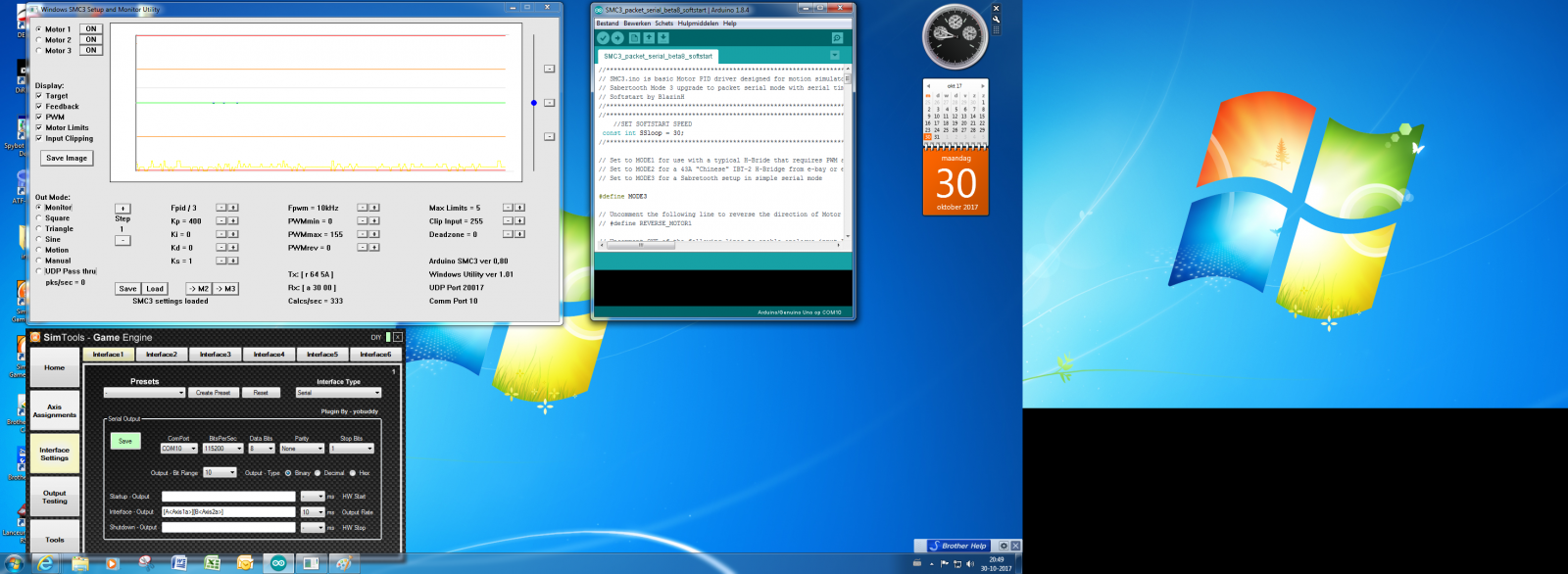Viewport: 1568px width, 574px height.
Task: Toggle the Target display checkbox
Action: click(x=38, y=96)
